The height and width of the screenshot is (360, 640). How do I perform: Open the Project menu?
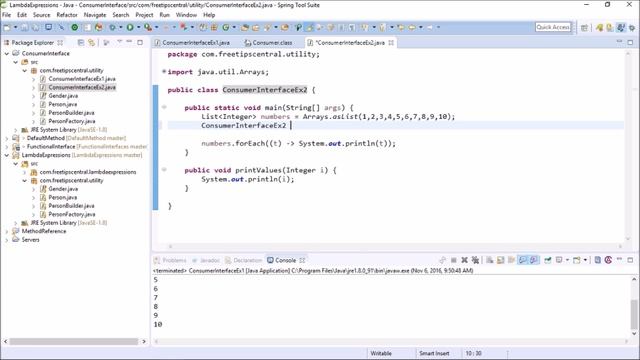pos(144,15)
